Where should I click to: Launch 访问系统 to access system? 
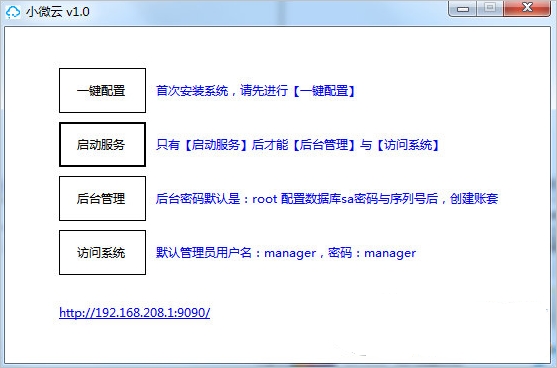tap(102, 253)
